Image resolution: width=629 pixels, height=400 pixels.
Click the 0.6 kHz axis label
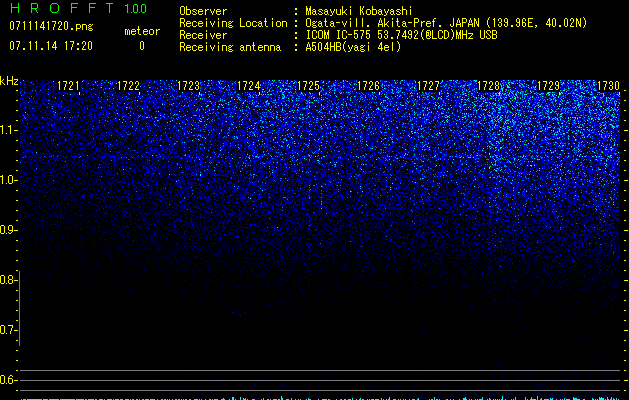7,380
